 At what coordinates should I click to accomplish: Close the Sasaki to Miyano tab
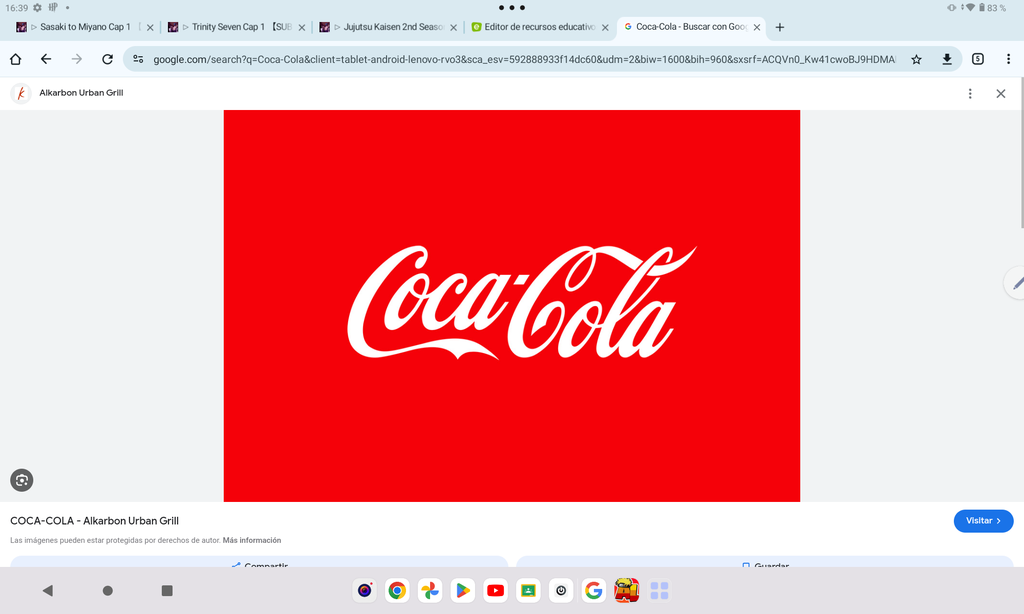click(x=150, y=27)
